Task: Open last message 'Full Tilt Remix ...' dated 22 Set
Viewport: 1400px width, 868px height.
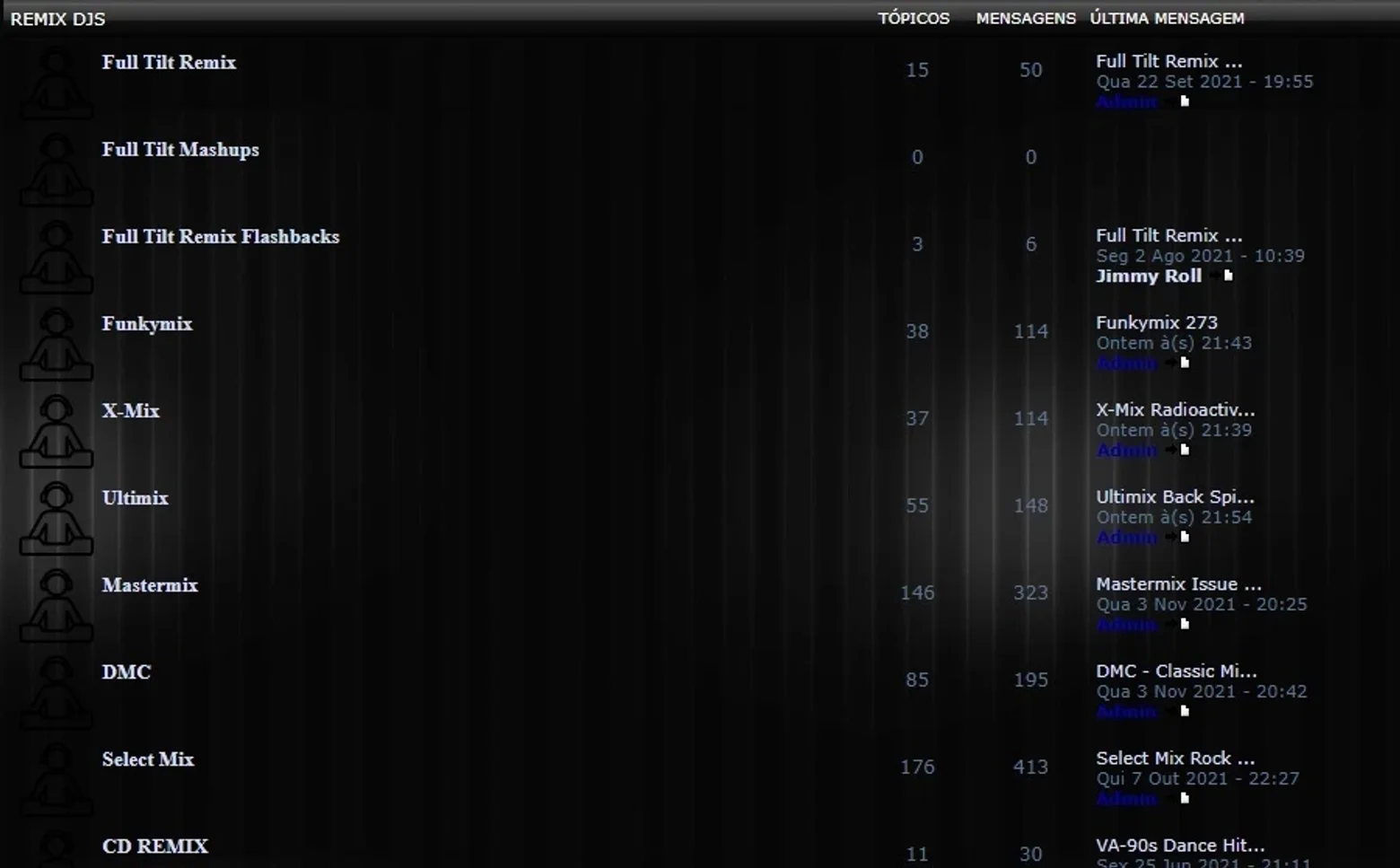Action: pyautogui.click(x=1169, y=61)
